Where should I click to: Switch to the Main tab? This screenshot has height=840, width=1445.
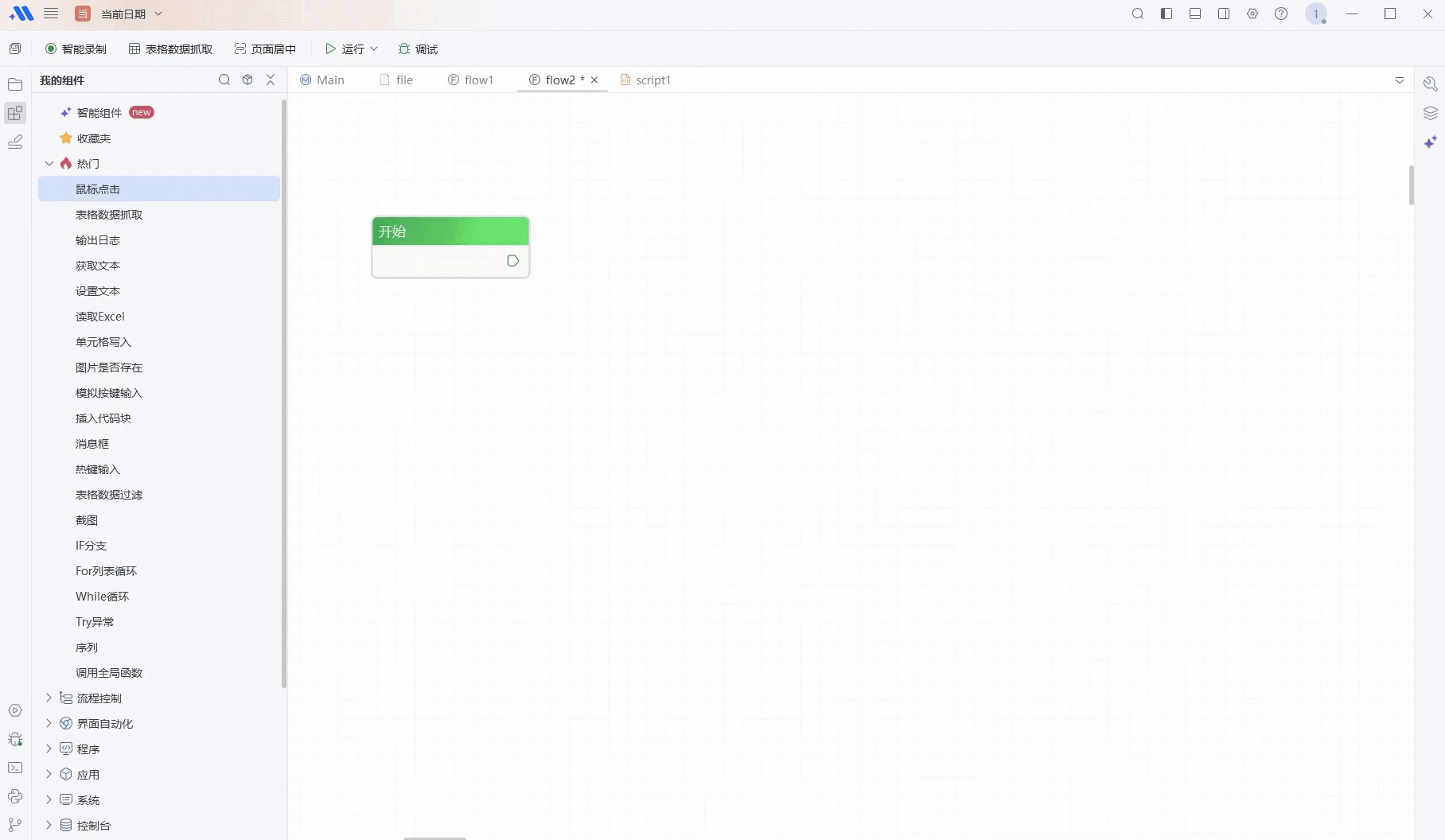[x=322, y=80]
